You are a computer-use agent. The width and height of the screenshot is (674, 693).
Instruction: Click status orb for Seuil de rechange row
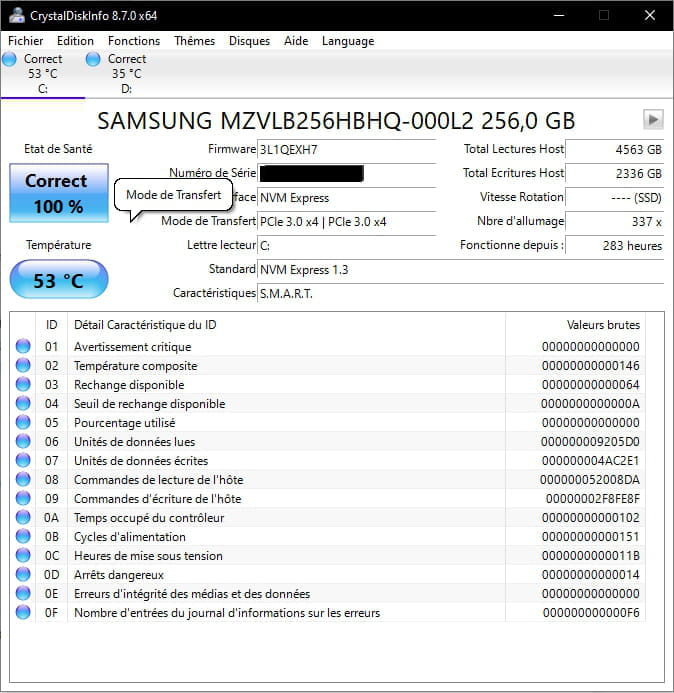tap(23, 403)
